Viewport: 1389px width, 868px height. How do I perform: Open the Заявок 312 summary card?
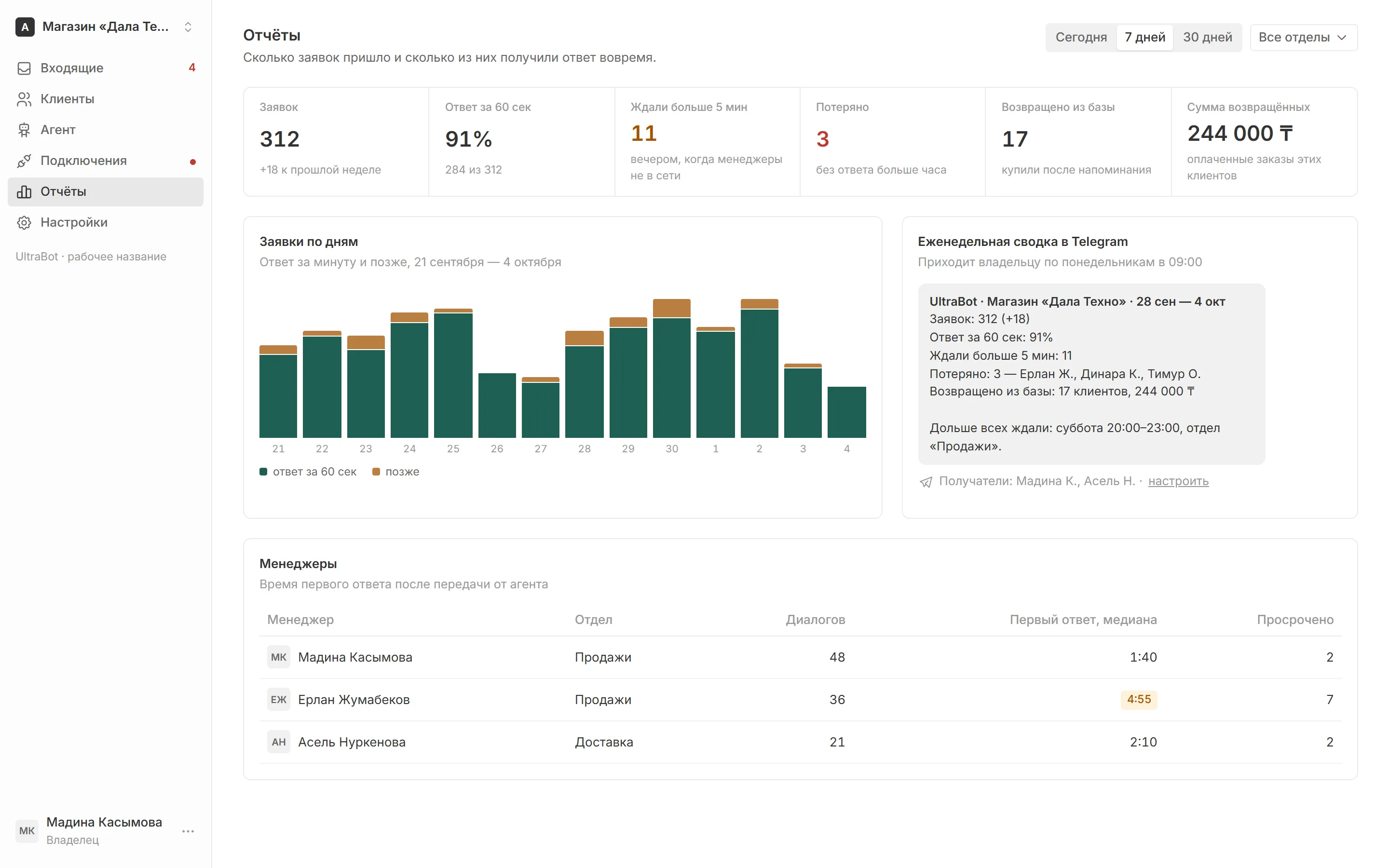coord(336,142)
